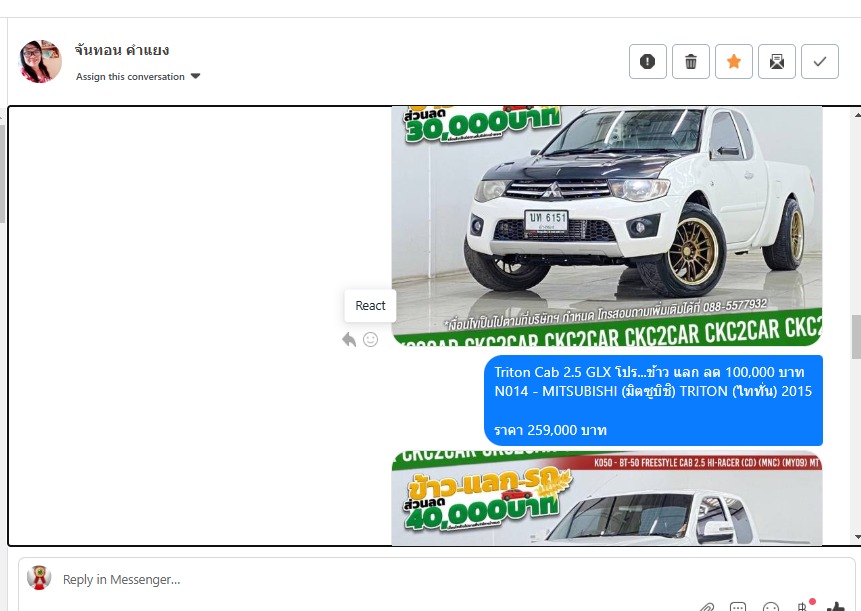Image resolution: width=861 pixels, height=611 pixels.
Task: Open saved replies speech bubble icon
Action: click(738, 607)
